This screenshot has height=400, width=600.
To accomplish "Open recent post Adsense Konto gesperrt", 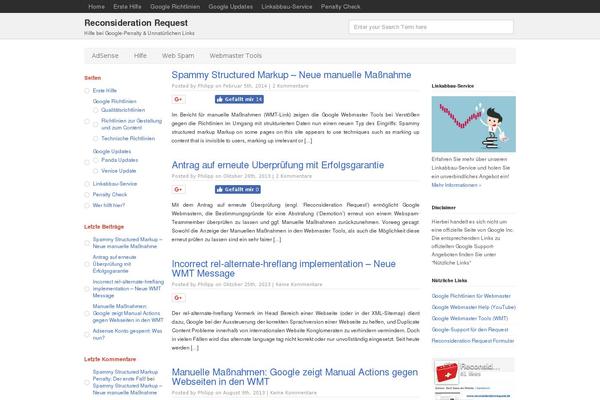I will 127,335.
